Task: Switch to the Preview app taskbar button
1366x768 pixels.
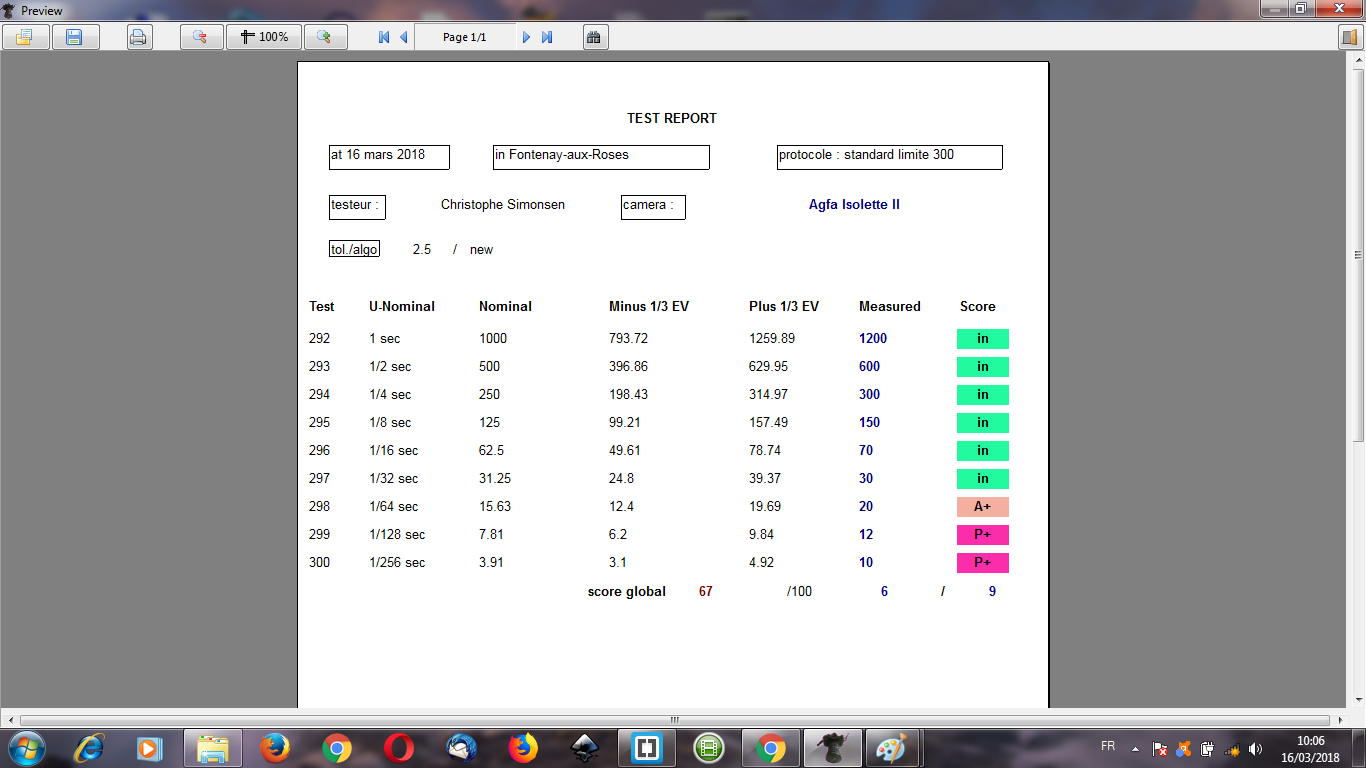Action: point(832,747)
